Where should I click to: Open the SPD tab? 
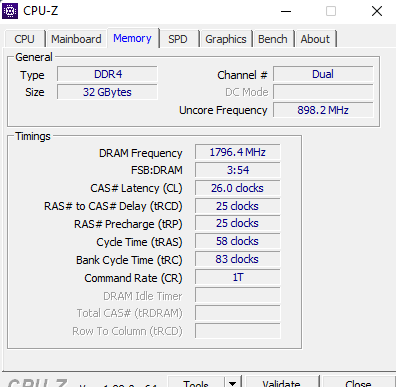(x=178, y=39)
